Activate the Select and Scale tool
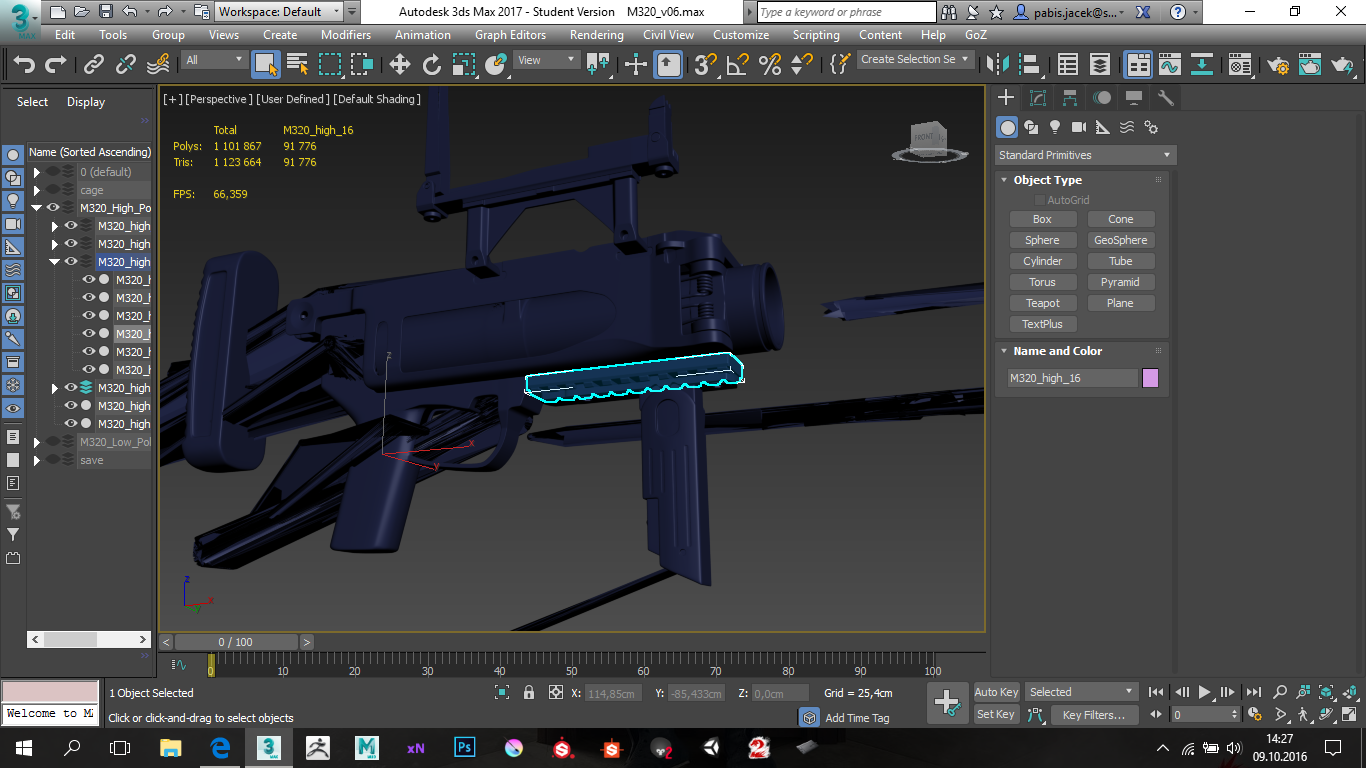 coord(464,65)
